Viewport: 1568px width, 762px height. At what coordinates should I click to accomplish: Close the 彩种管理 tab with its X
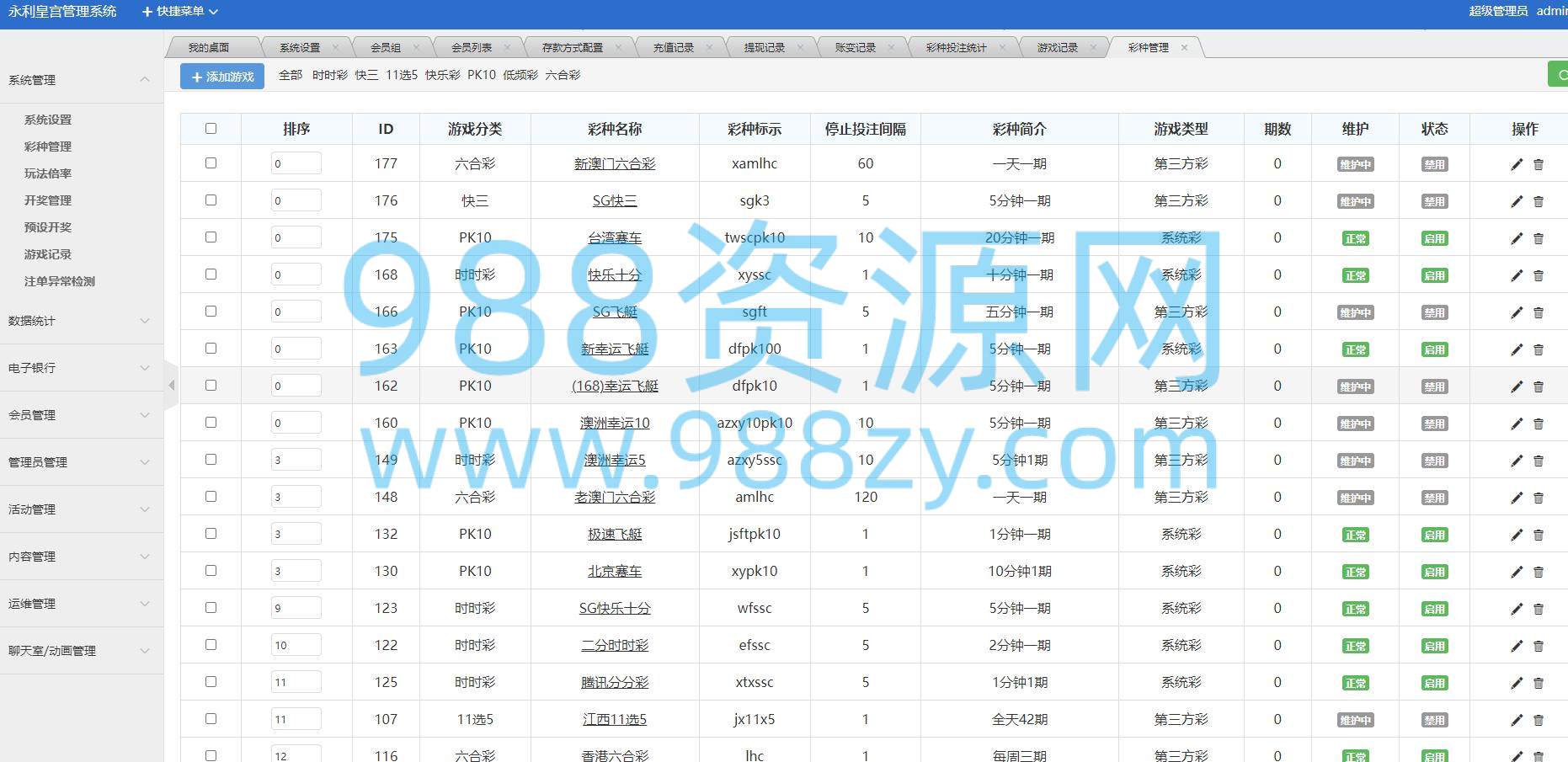1184,48
